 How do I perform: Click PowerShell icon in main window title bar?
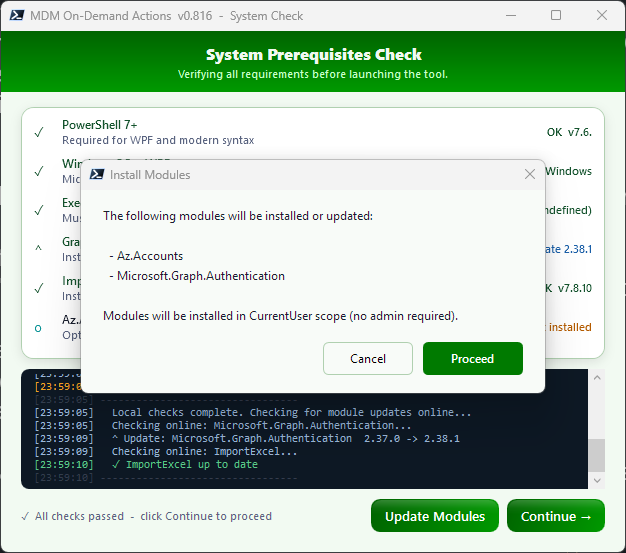[17, 16]
